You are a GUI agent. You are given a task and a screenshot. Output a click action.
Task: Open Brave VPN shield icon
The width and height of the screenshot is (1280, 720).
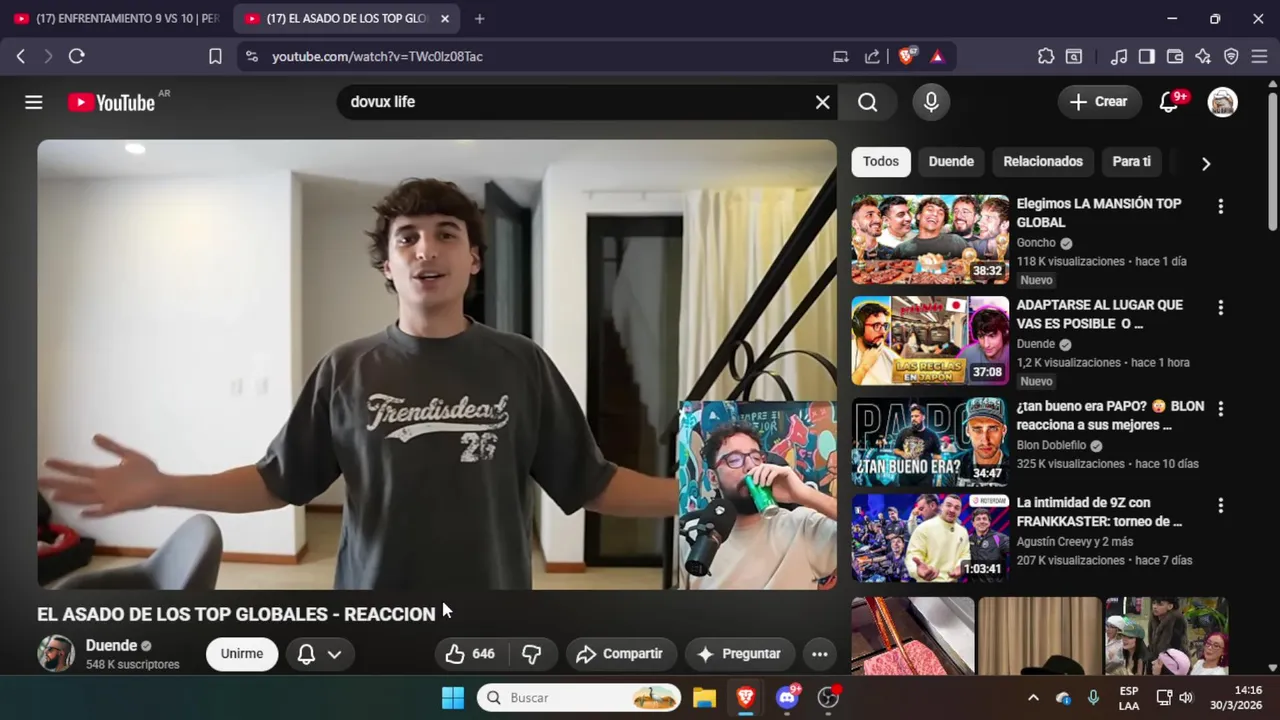pos(1231,57)
